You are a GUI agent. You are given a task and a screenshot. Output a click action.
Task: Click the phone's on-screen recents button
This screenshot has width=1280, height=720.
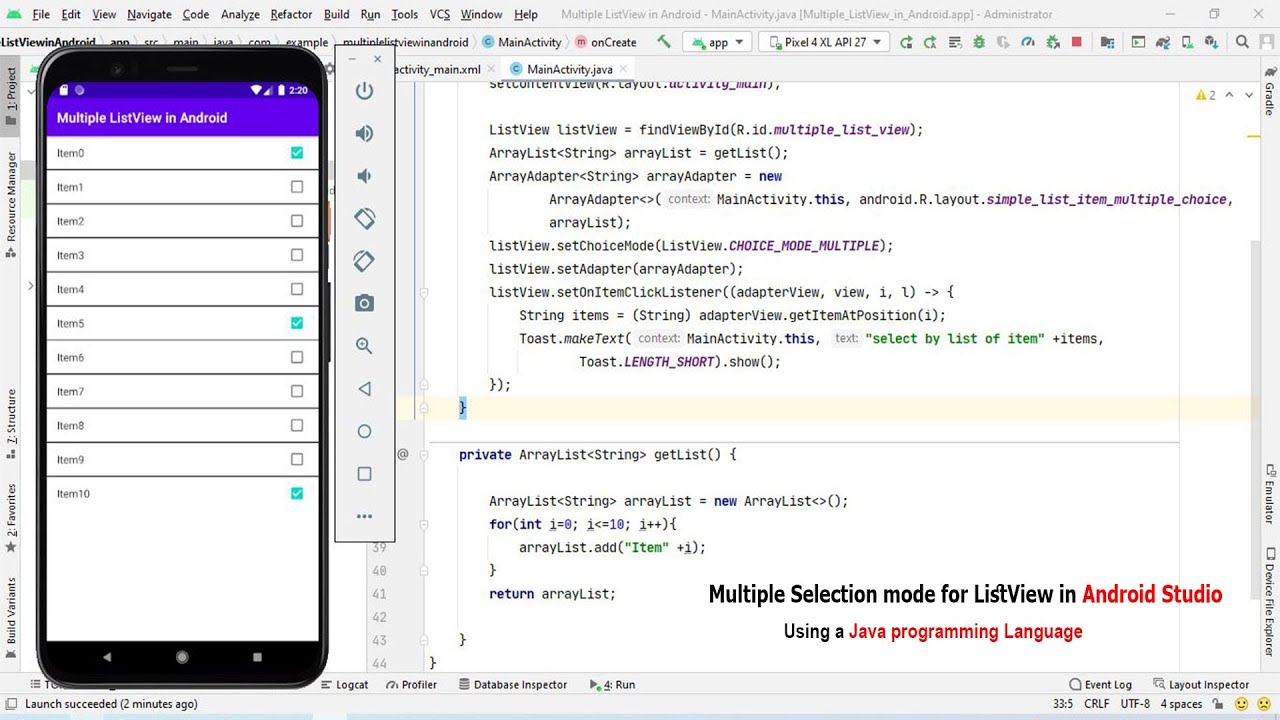click(257, 657)
